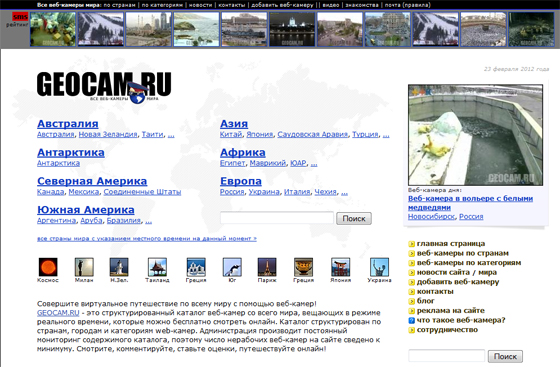This screenshot has height=367, width=560.
Task: Open 'почта (правила)' in top menu
Action: [408, 5]
